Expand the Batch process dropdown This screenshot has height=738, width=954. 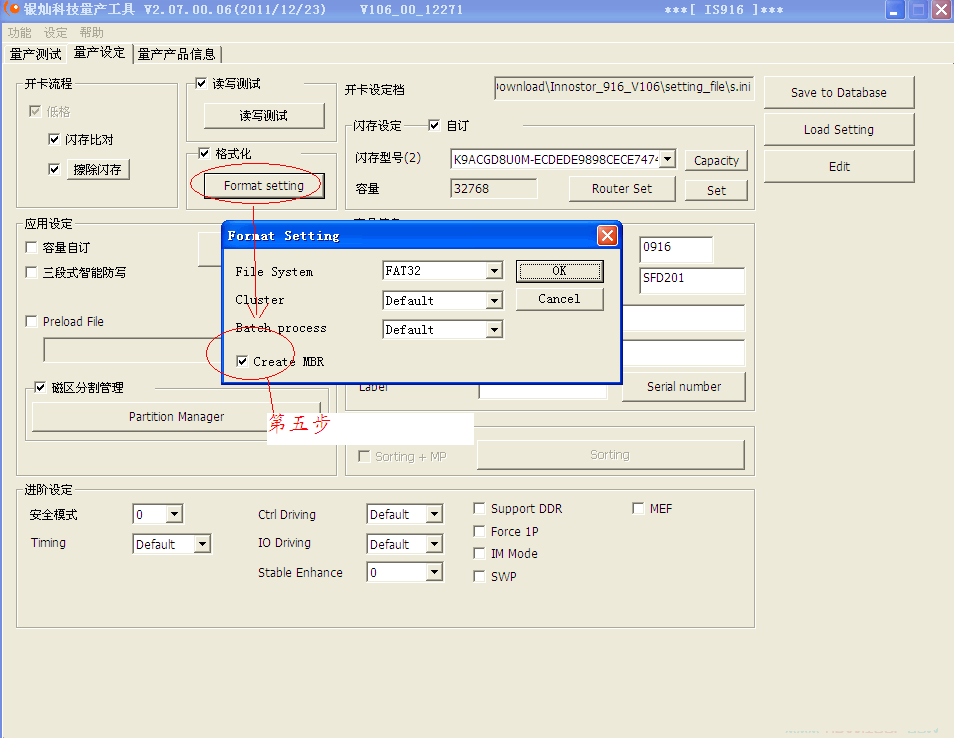493,329
